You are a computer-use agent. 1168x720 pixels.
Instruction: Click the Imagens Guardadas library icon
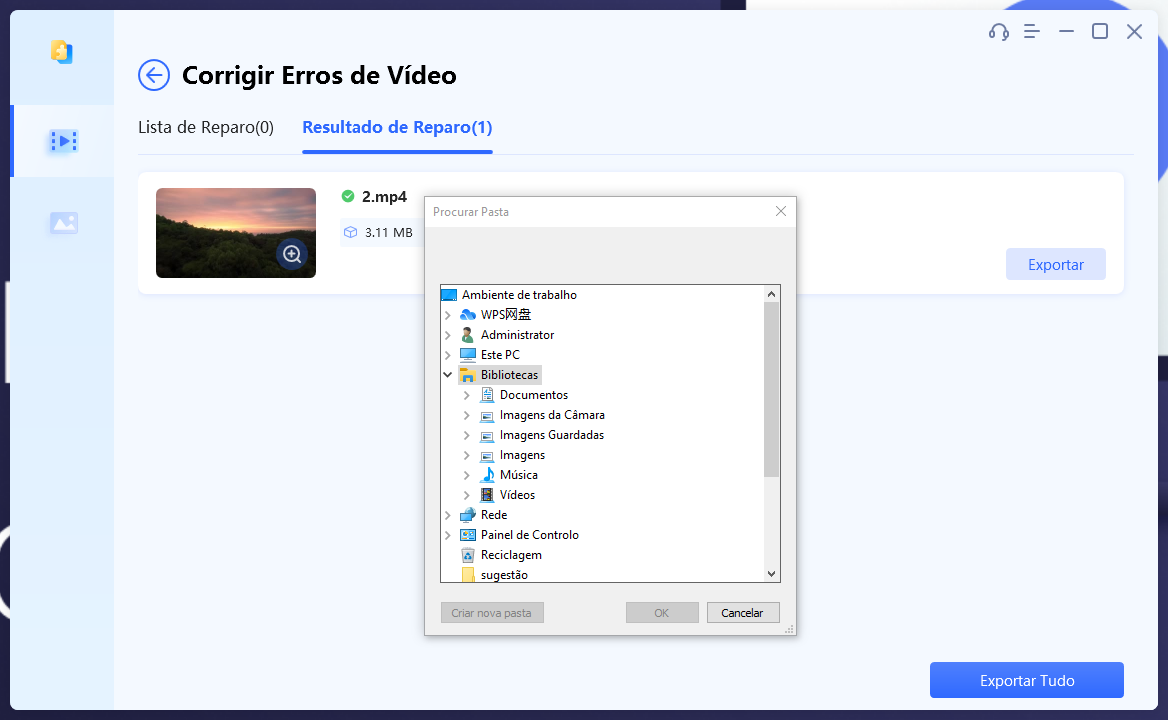click(487, 436)
